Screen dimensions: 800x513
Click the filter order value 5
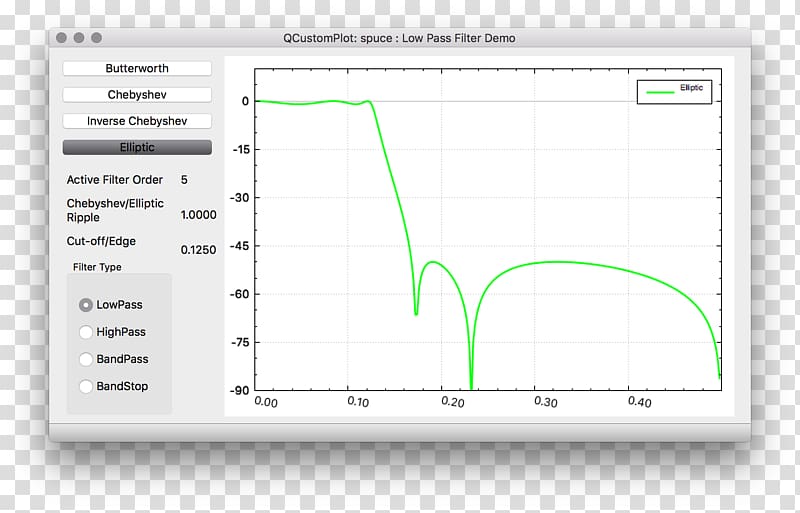tap(184, 180)
